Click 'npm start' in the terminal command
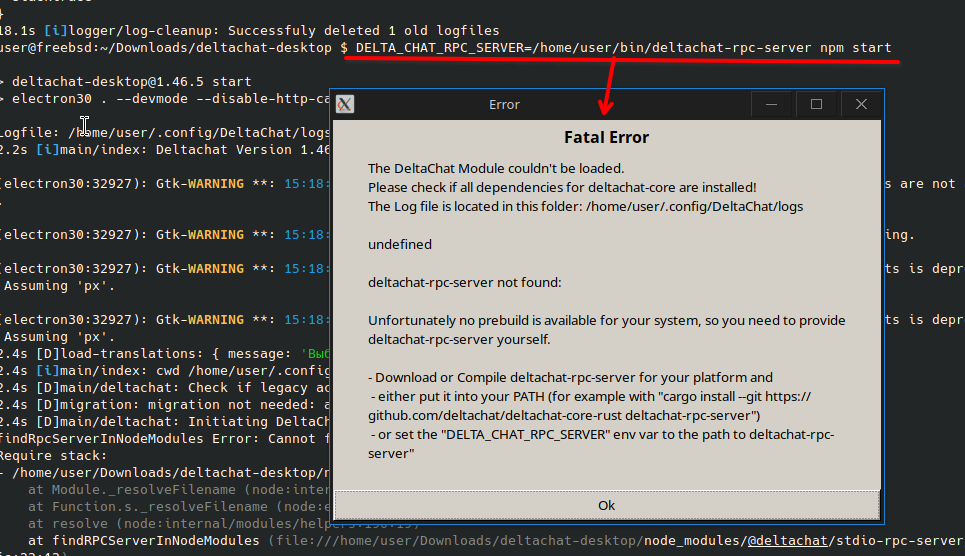Image resolution: width=965 pixels, height=556 pixels. [855, 48]
